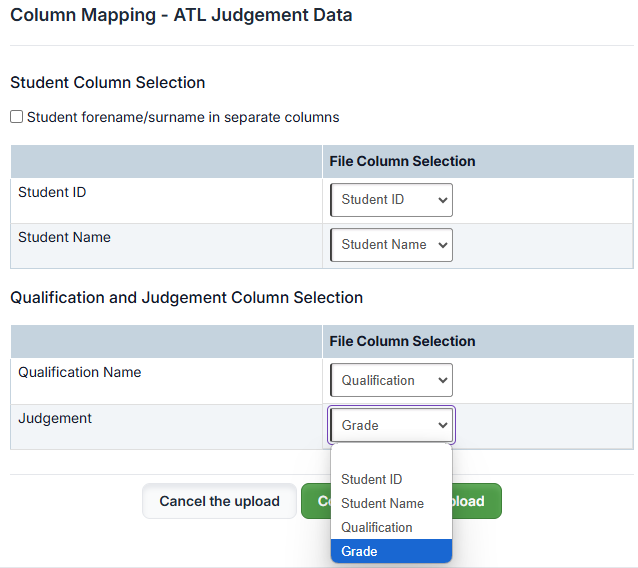The height and width of the screenshot is (568, 638).
Task: Choose 'Student ID' from the open dropdown list
Action: pyautogui.click(x=371, y=480)
